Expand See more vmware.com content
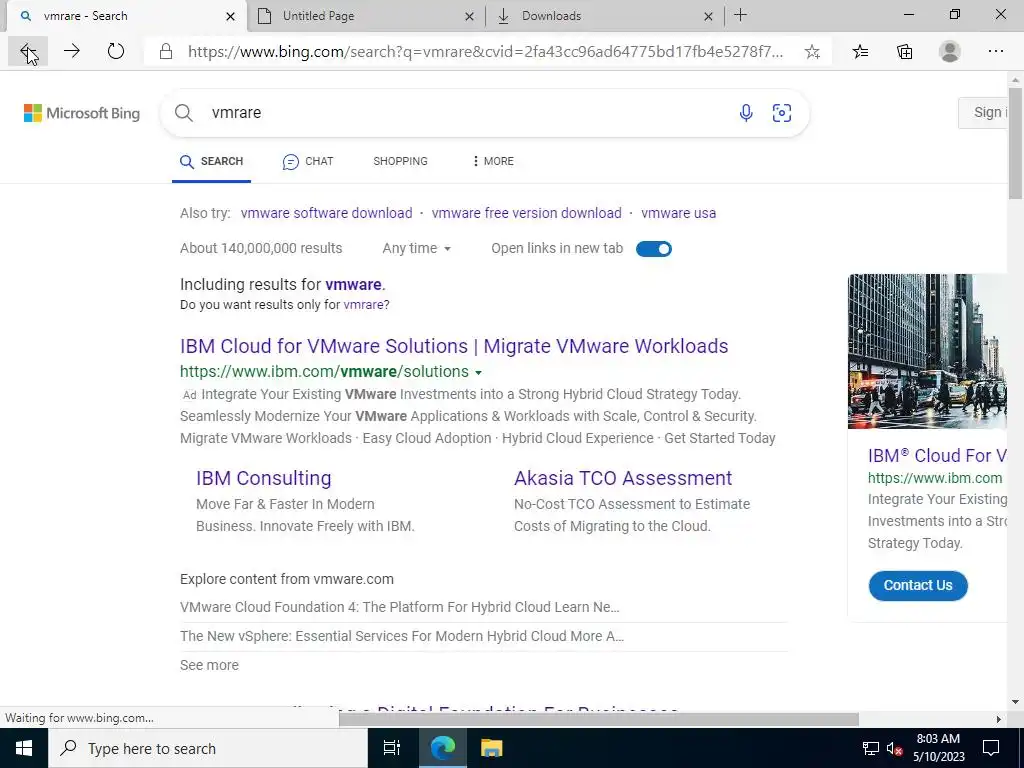Image resolution: width=1024 pixels, height=768 pixels. pos(209,665)
